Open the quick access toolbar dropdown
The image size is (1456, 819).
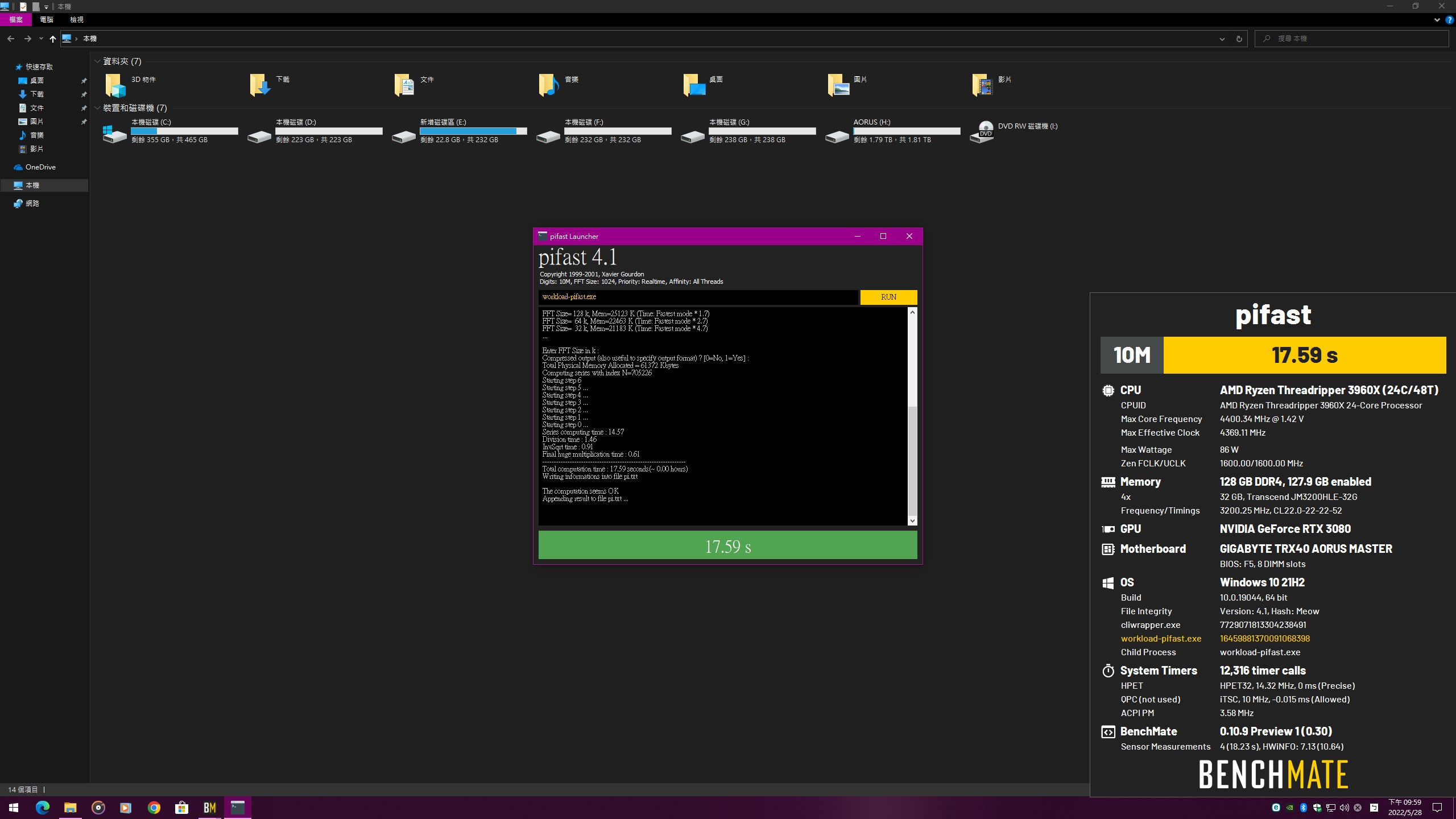46,7
